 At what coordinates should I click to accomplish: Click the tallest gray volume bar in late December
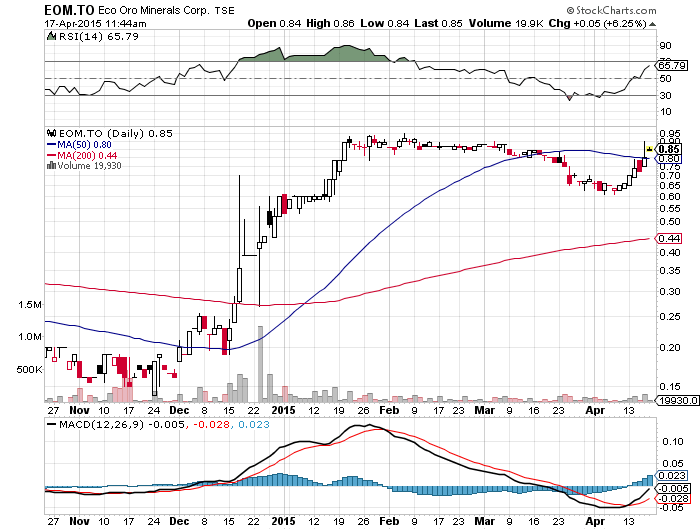point(260,364)
